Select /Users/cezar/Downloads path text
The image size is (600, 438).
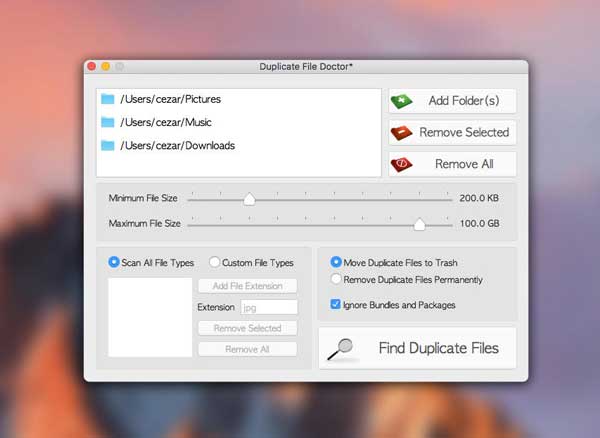coord(178,146)
